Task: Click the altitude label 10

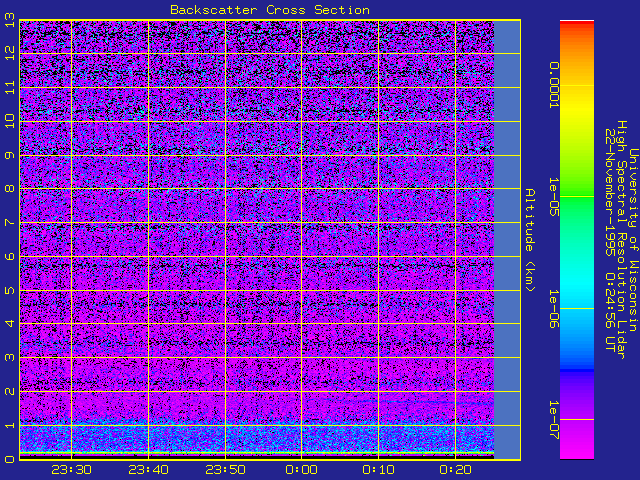Action: [10, 121]
